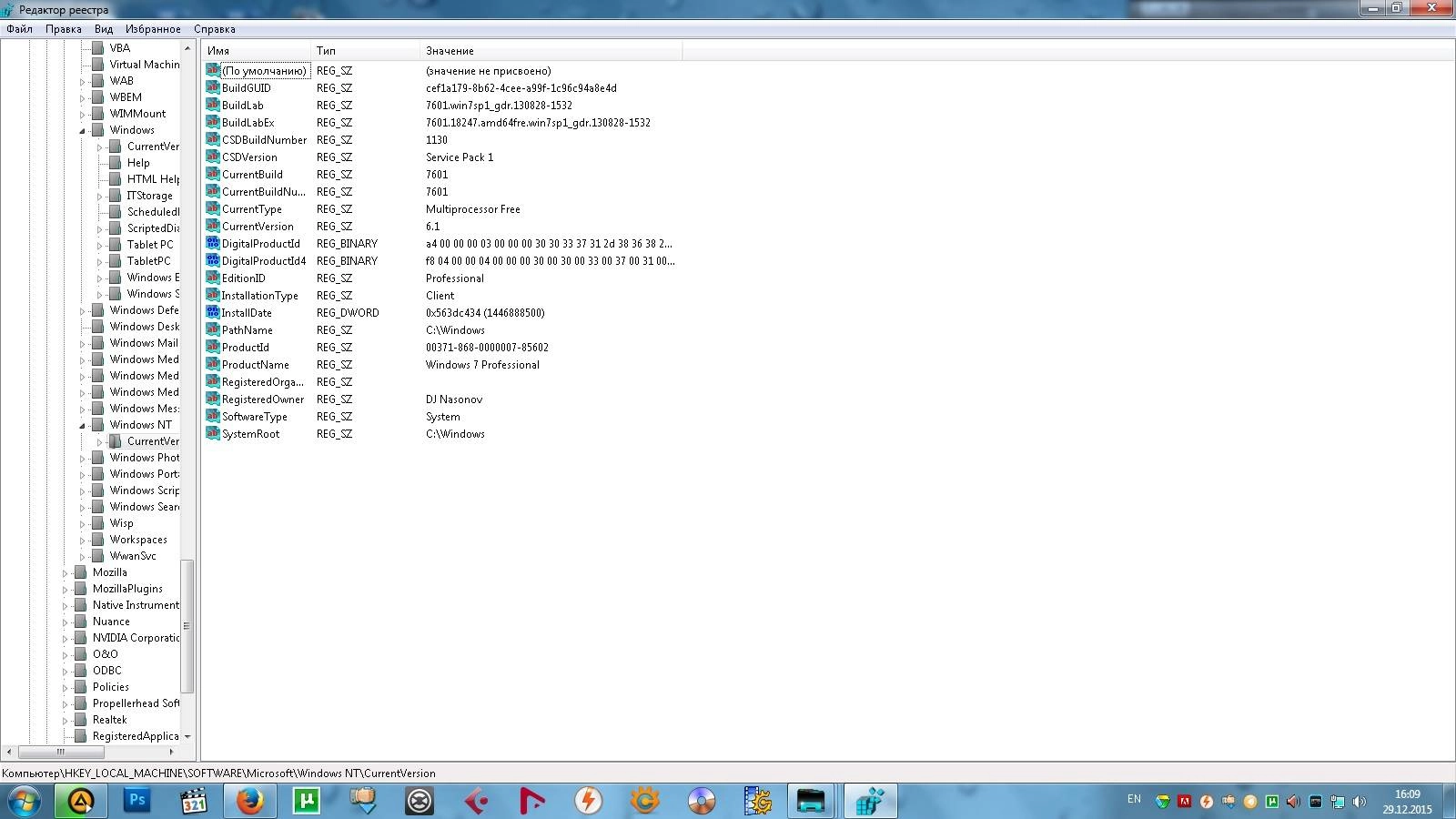The height and width of the screenshot is (819, 1456).
Task: Expand the Nuance key
Action: [x=65, y=622]
